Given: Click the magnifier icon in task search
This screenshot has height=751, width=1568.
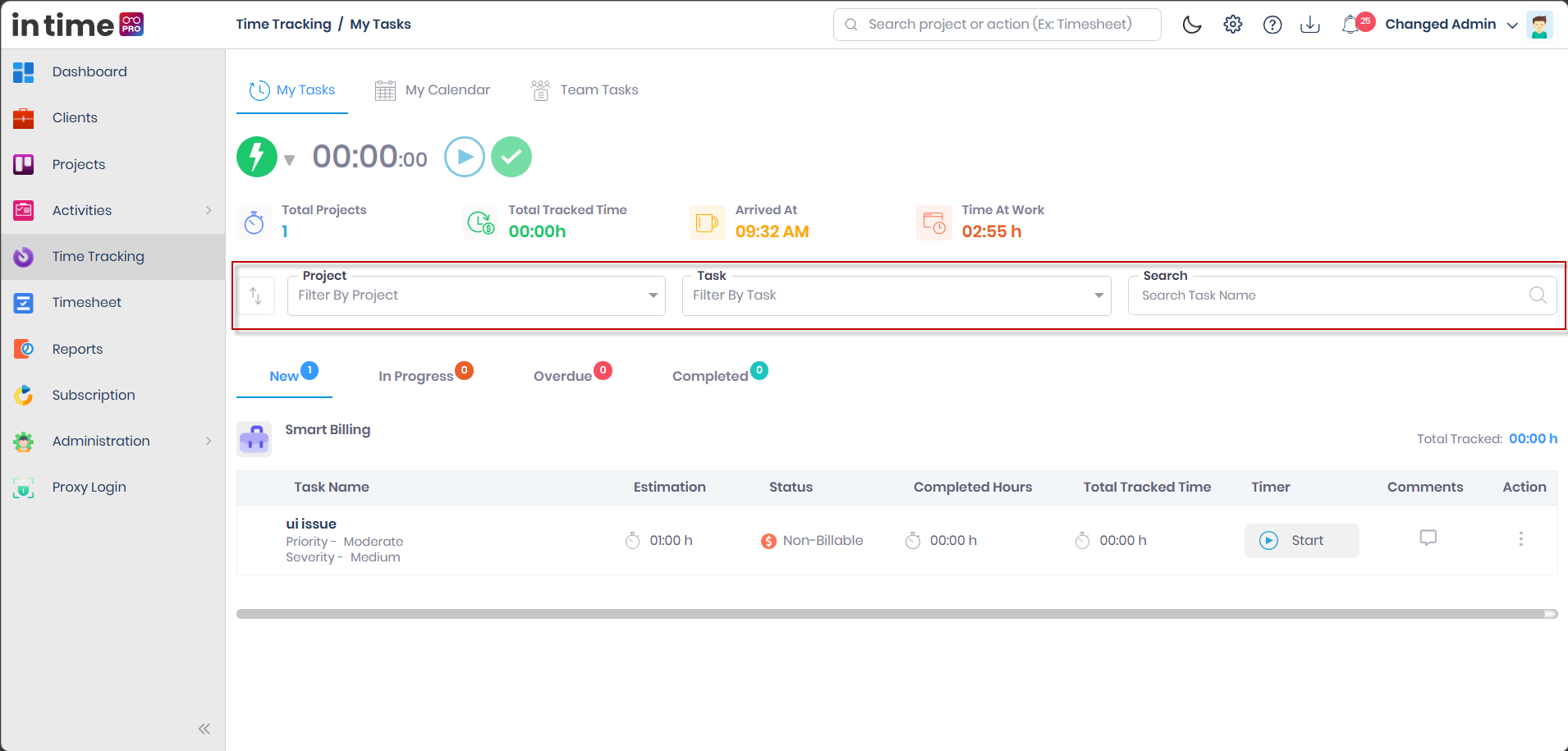Looking at the screenshot, I should click(1538, 295).
